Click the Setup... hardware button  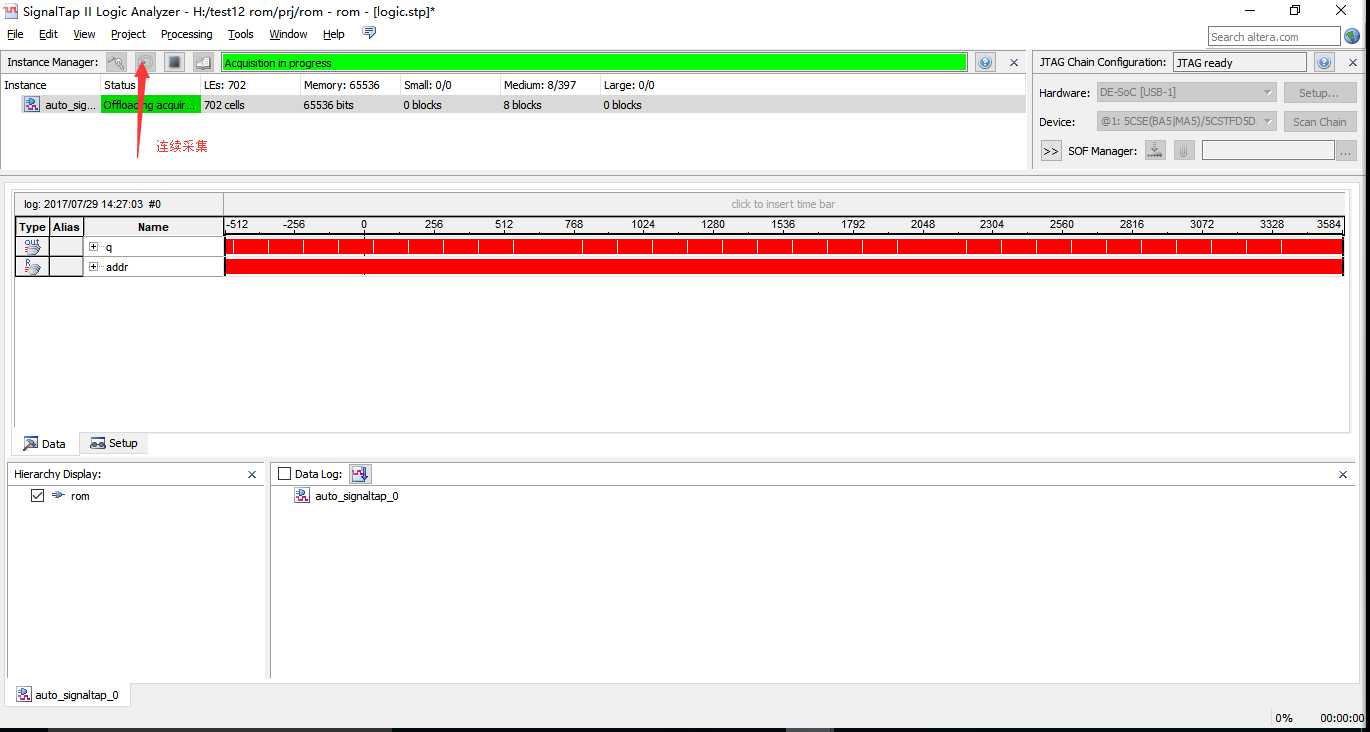point(1319,93)
